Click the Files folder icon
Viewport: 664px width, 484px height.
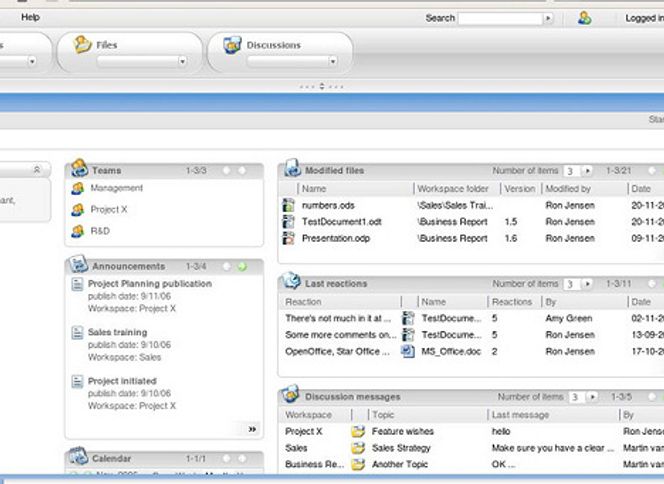click(83, 44)
